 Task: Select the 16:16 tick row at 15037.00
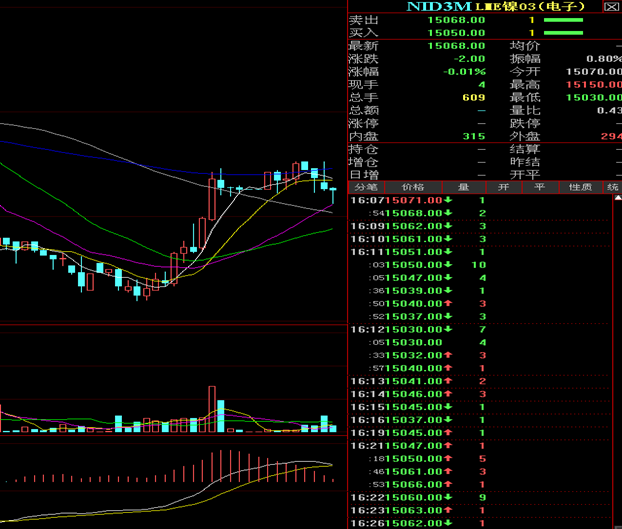(480, 420)
